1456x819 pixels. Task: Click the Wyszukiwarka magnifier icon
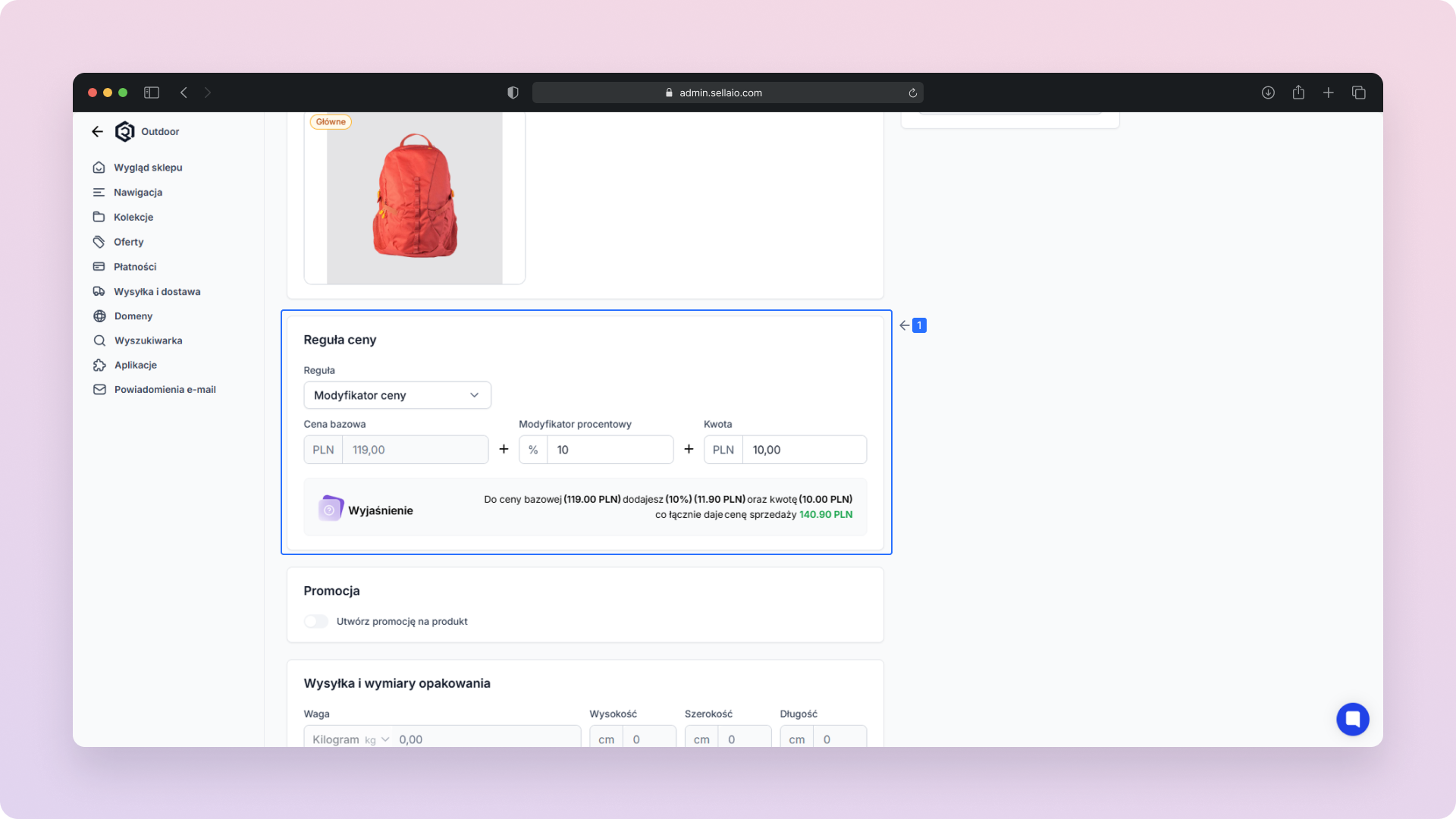[99, 340]
